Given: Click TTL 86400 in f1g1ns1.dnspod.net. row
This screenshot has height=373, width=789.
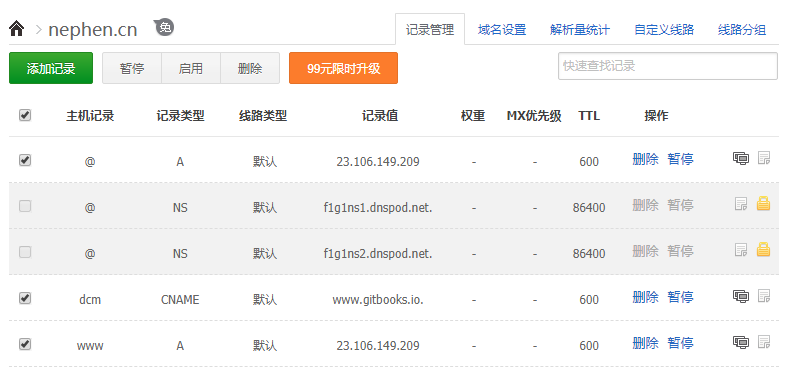Looking at the screenshot, I should pos(589,207).
